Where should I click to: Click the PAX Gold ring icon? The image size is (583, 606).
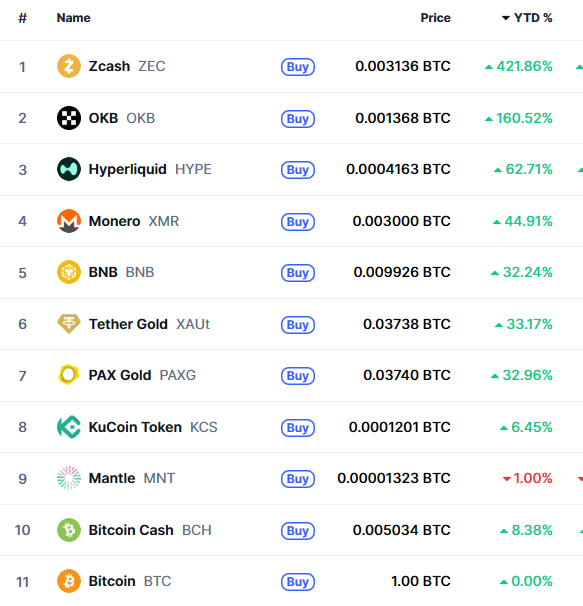tap(69, 375)
